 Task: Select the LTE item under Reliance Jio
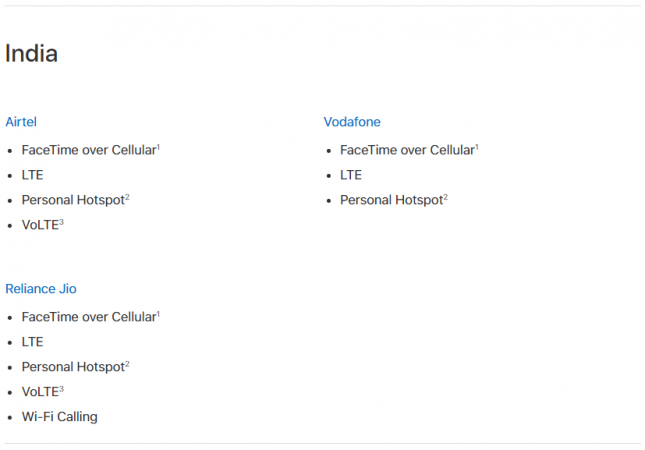[32, 342]
